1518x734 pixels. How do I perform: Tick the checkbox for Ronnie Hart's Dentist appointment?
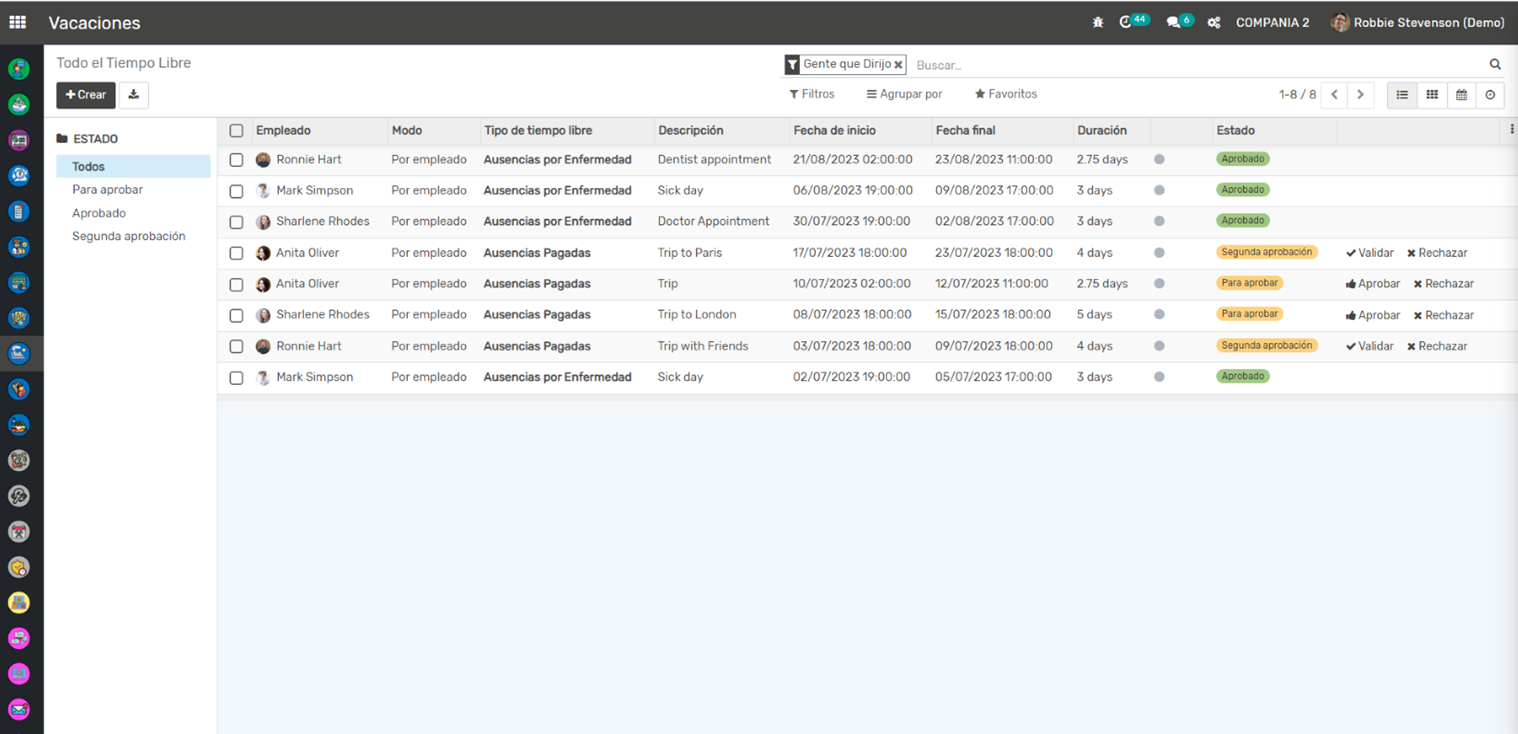(x=236, y=160)
